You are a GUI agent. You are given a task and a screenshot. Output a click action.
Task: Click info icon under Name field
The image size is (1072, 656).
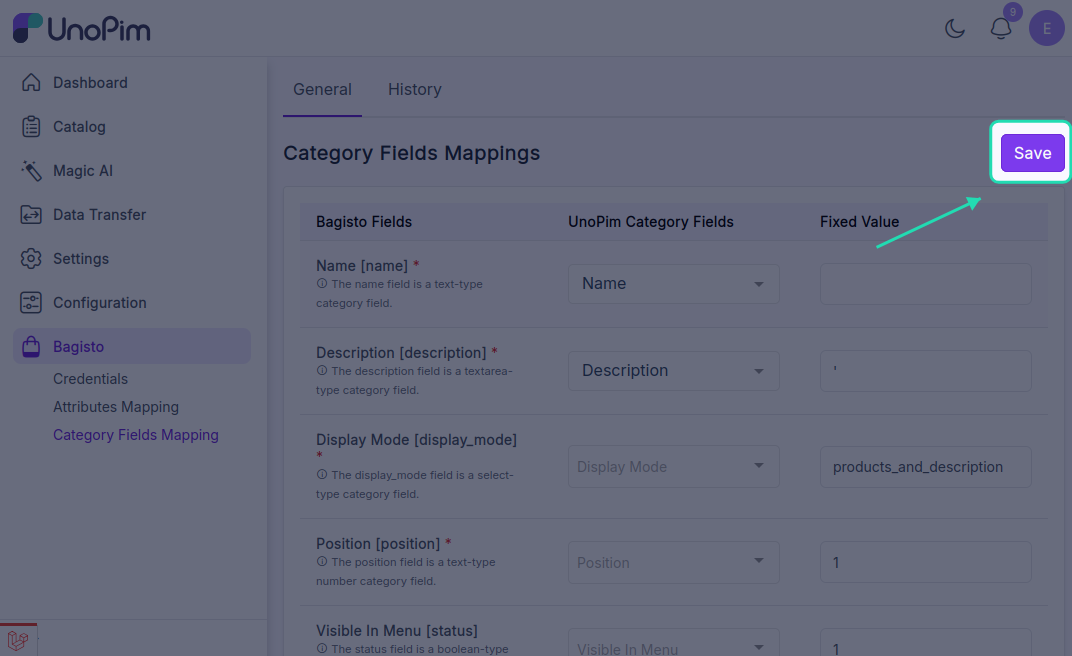(321, 284)
